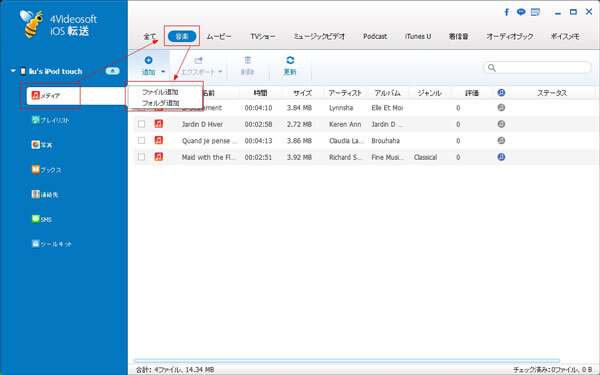Switch to the ボイスメモ tab
Viewport: 600px width, 375px height.
pos(565,37)
